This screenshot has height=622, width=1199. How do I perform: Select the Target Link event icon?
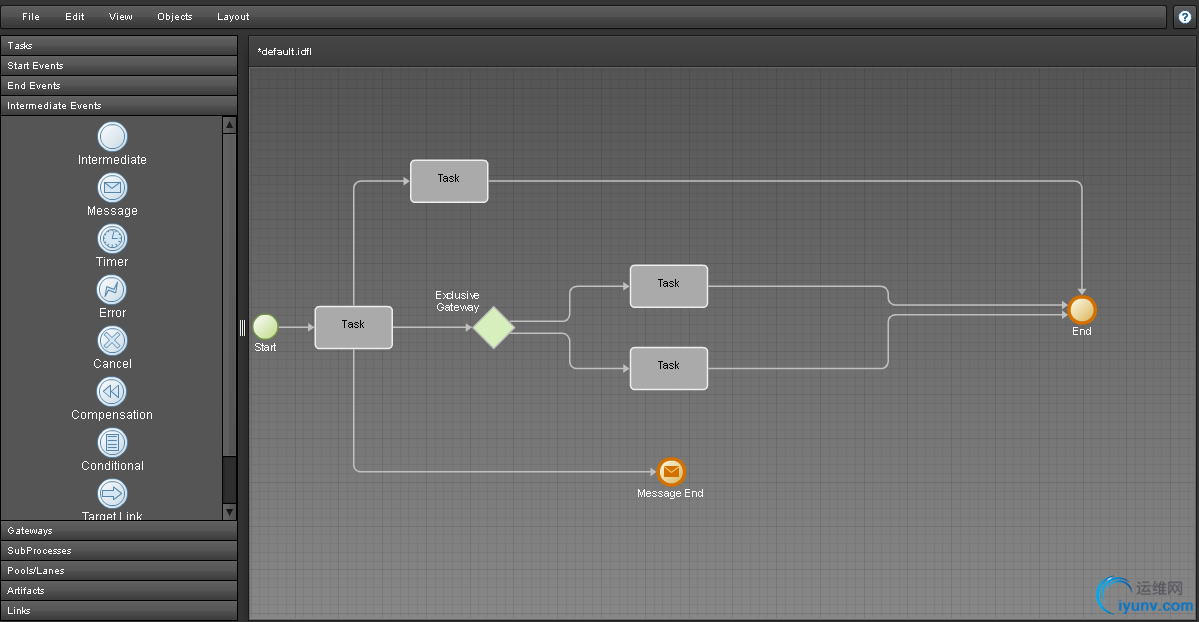pyautogui.click(x=112, y=493)
